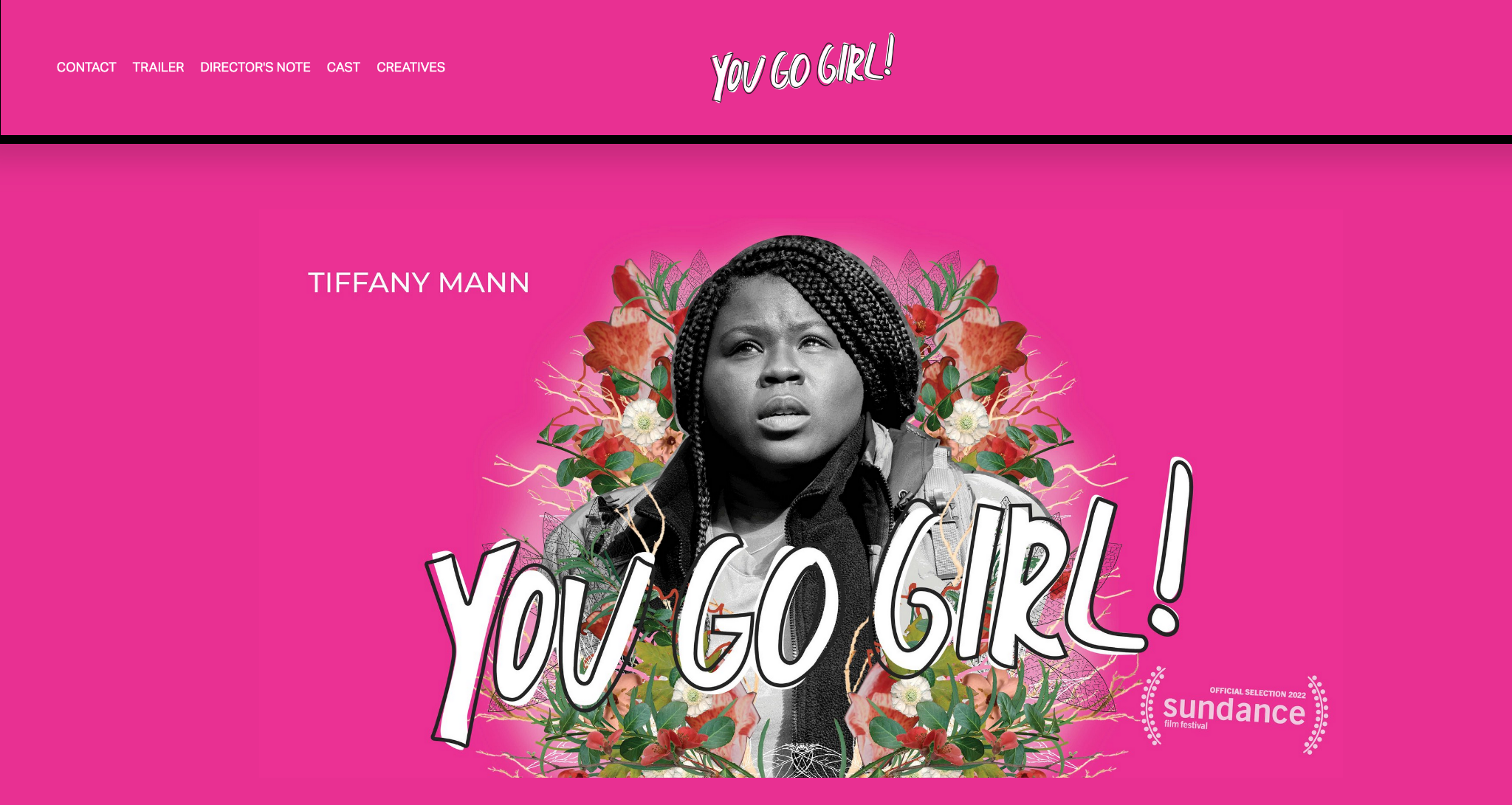Screen dimensions: 1512x805
Task: Click the big exclamation mark in poster title
Action: (1172, 547)
